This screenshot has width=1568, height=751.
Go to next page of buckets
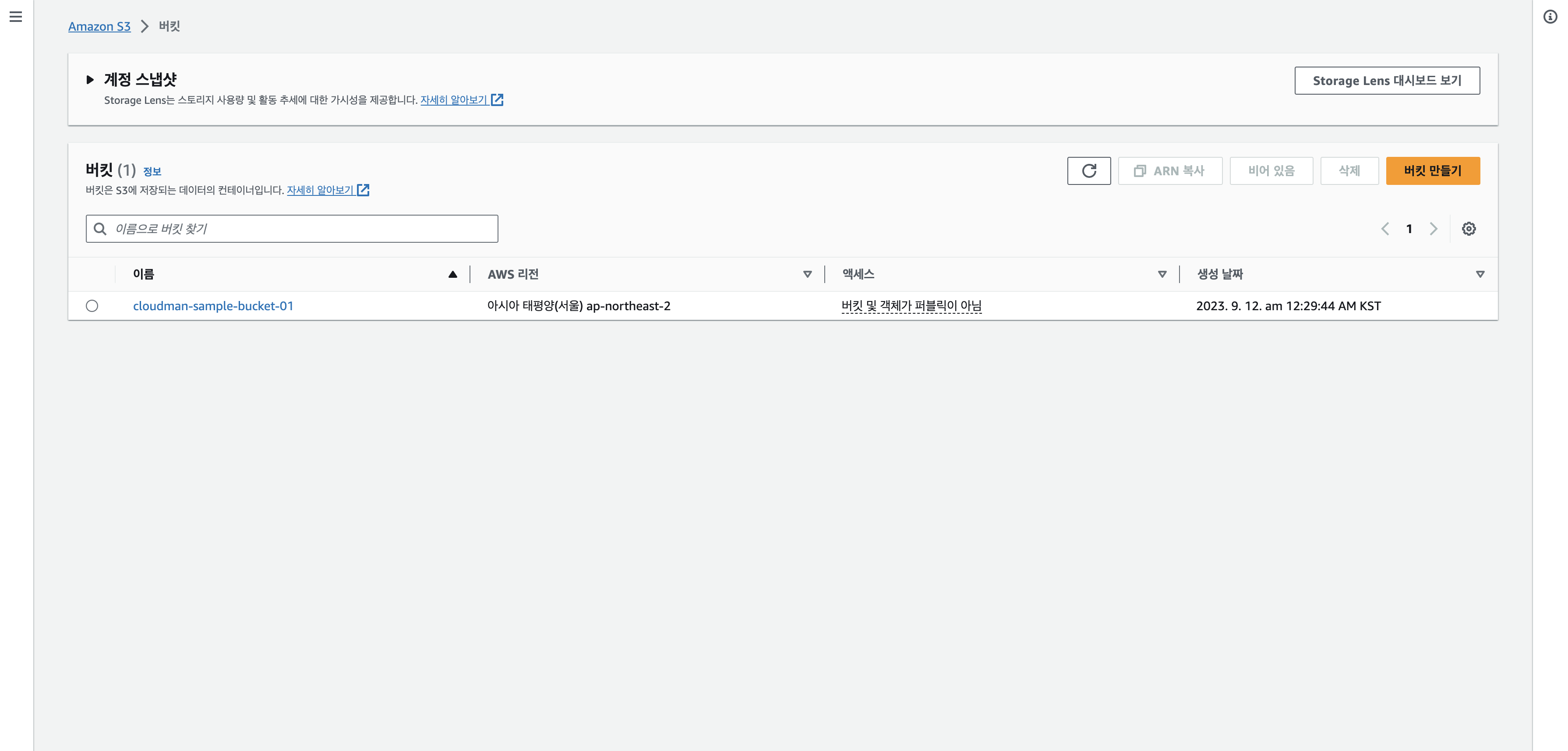pyautogui.click(x=1434, y=228)
